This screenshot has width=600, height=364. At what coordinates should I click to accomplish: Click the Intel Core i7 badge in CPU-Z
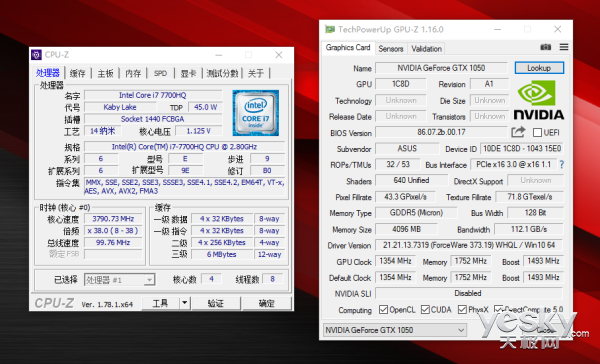pyautogui.click(x=256, y=113)
